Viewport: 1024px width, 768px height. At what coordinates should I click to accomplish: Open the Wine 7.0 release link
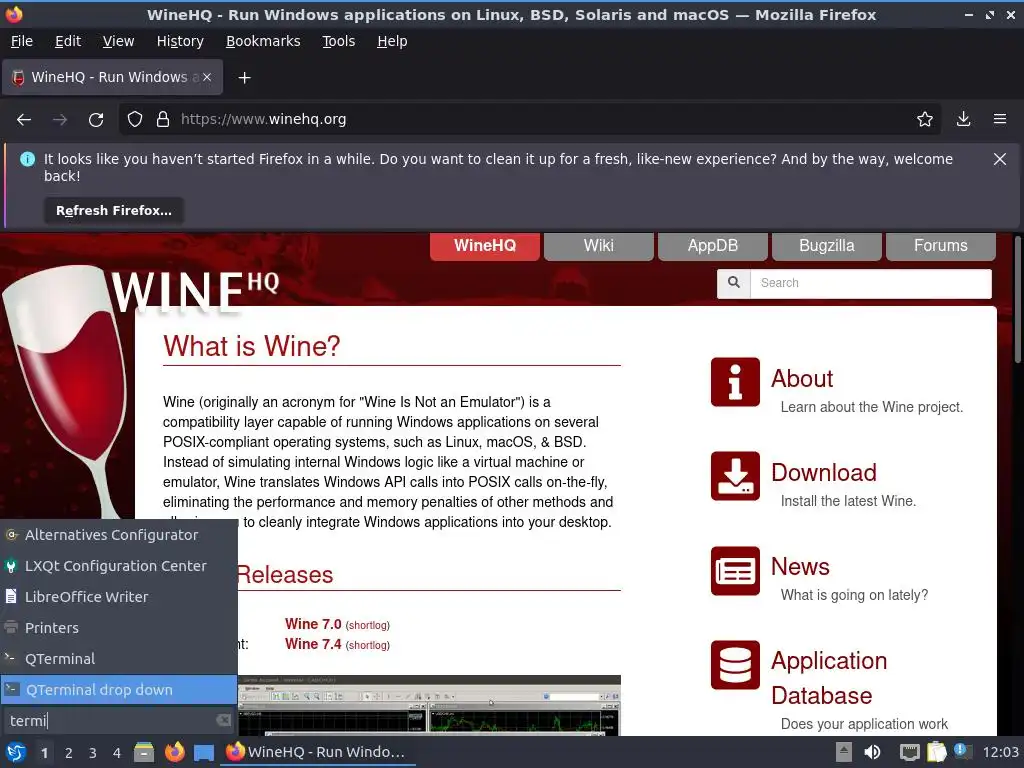tap(313, 624)
